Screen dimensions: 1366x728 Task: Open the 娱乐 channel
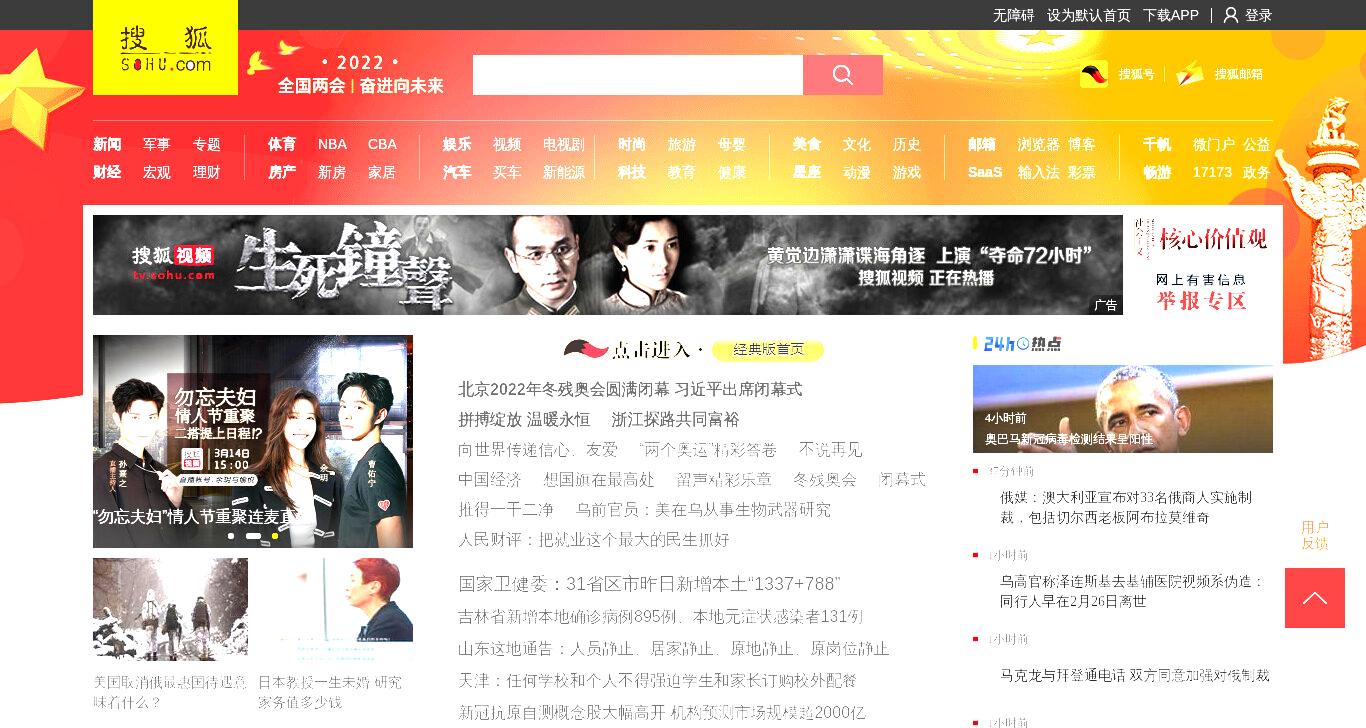pos(457,144)
